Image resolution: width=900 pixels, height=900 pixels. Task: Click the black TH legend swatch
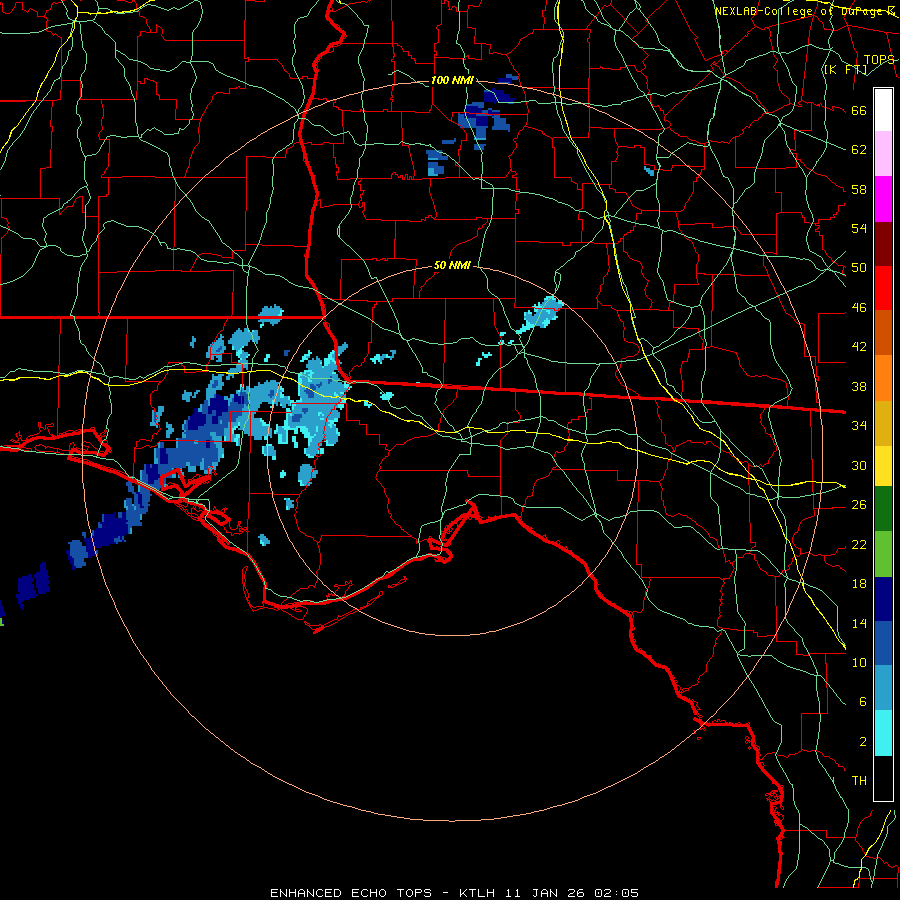point(883,778)
